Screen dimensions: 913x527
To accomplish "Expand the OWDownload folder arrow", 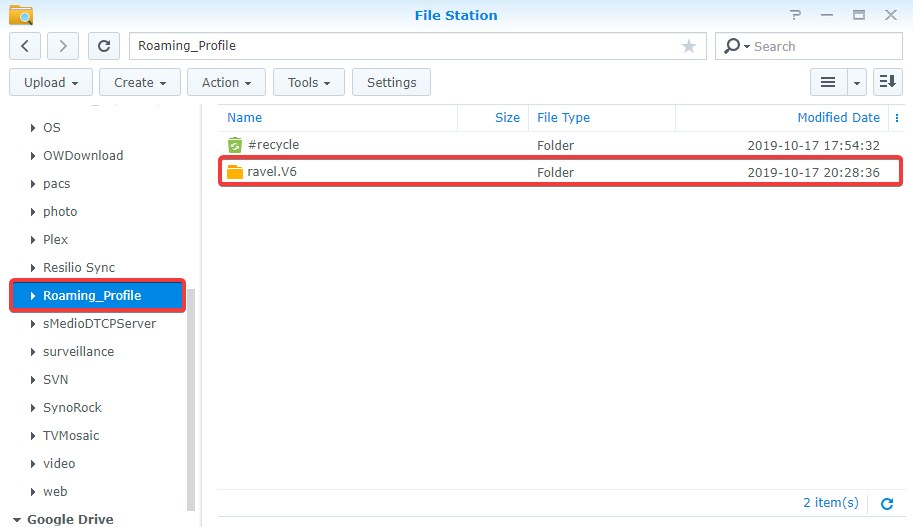I will pos(33,155).
